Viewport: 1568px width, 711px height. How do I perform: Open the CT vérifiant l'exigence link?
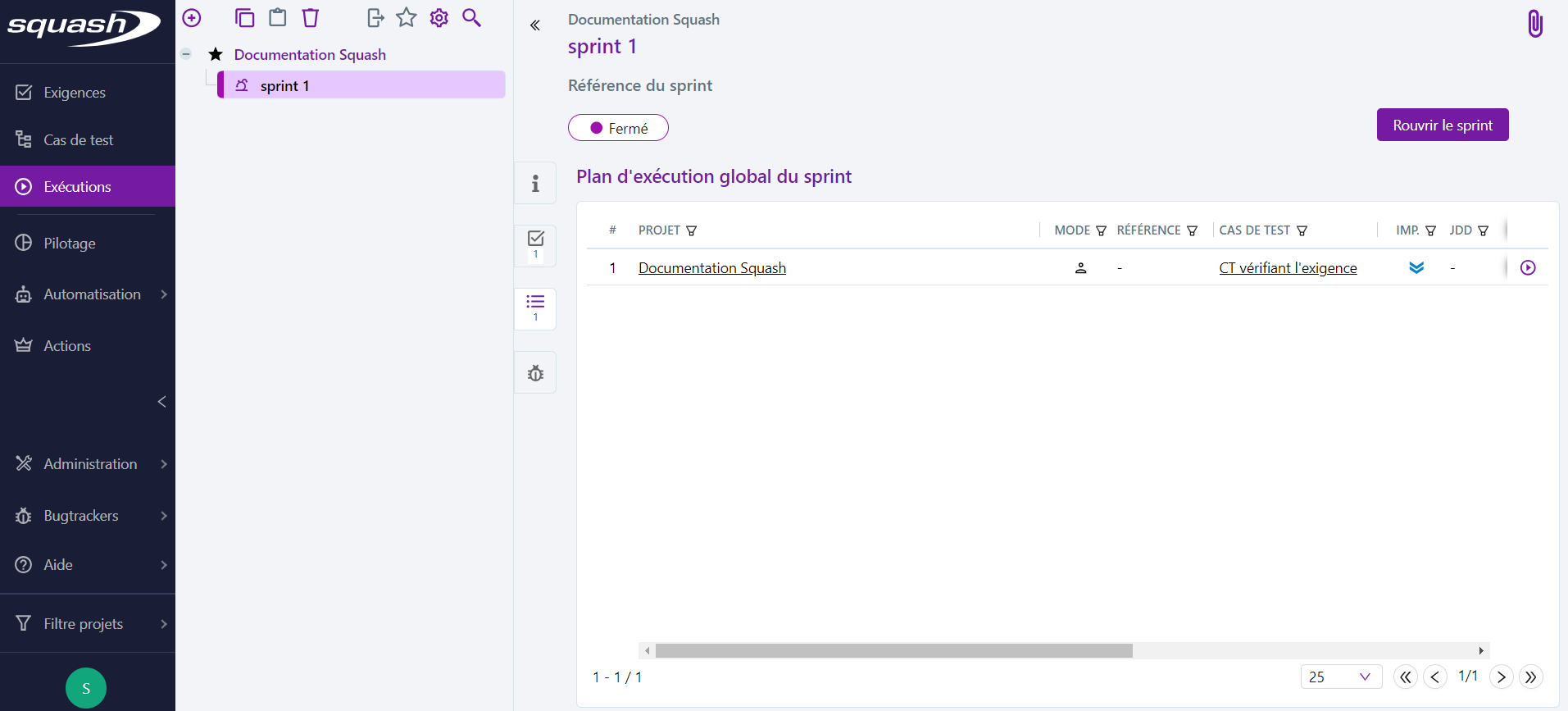(x=1288, y=268)
